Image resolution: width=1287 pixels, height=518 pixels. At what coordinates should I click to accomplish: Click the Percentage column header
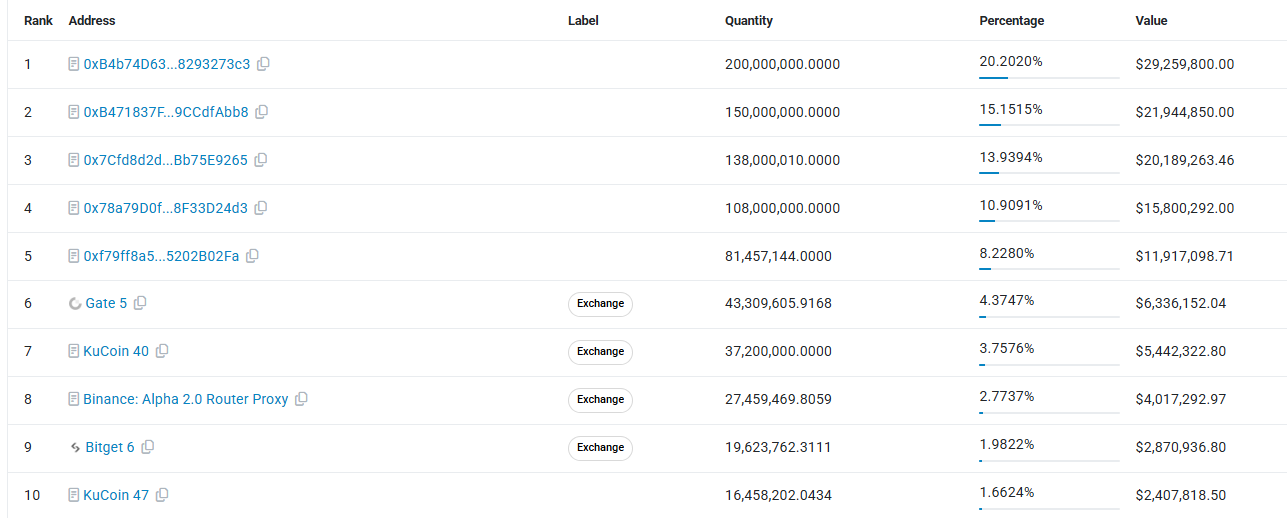pyautogui.click(x=1012, y=20)
